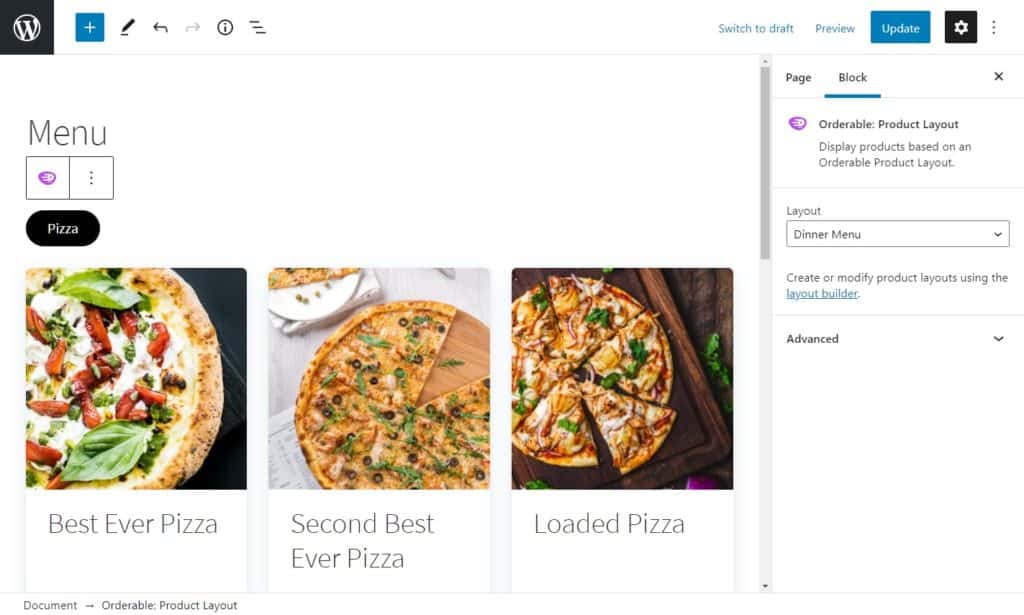Switch to the Page tab
The image size is (1024, 615).
tap(798, 77)
